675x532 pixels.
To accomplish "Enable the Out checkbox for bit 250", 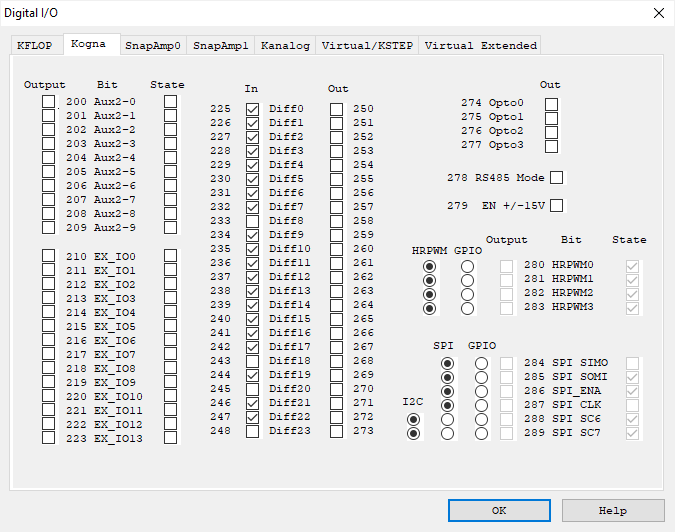I will click(337, 109).
